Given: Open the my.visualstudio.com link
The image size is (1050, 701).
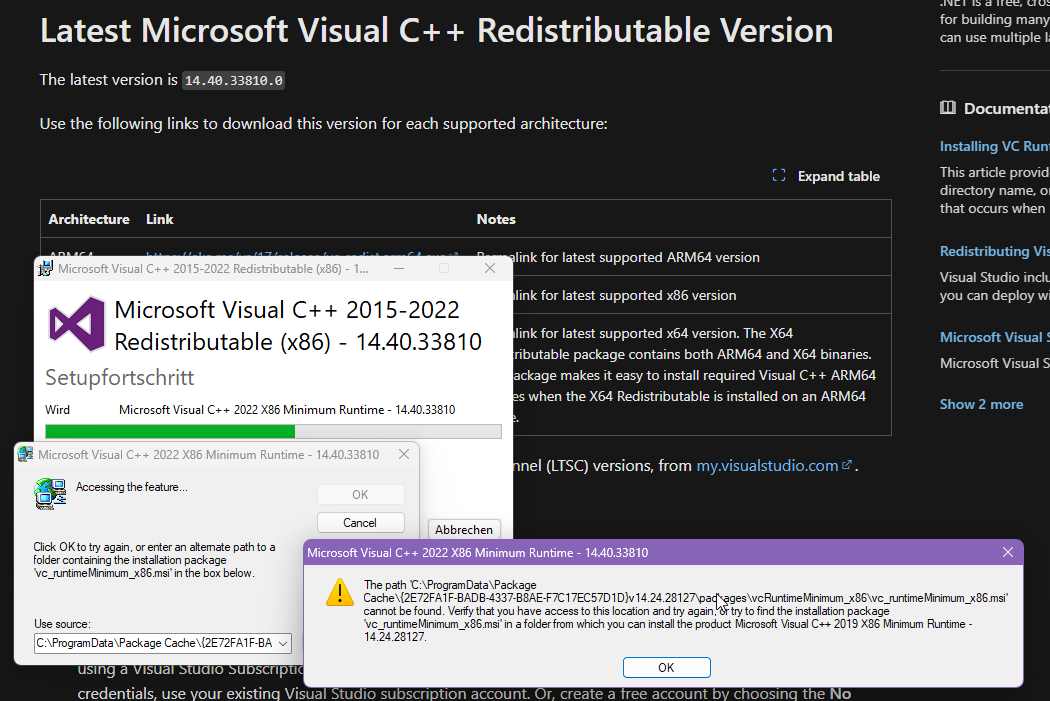Looking at the screenshot, I should (x=767, y=465).
